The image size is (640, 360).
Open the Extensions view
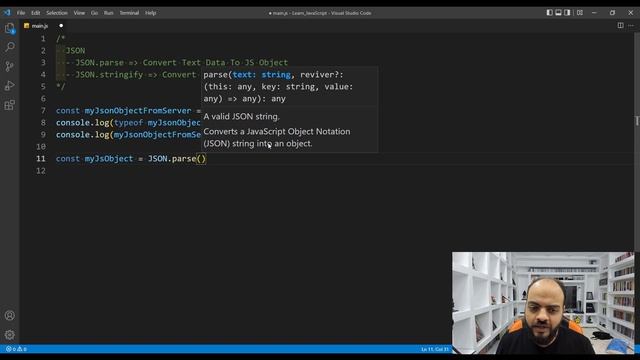(9, 105)
